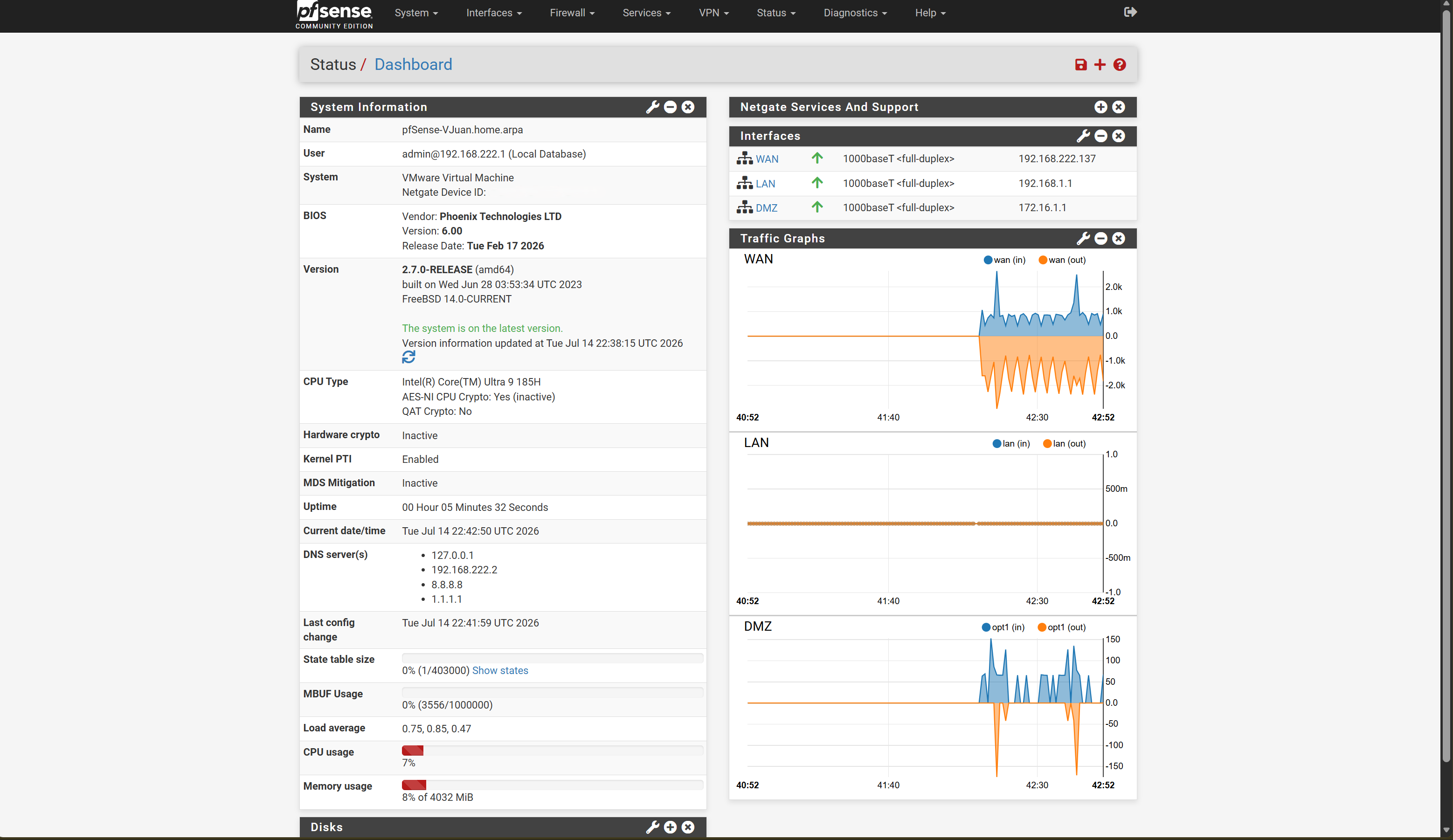Screen dimensions: 1453x840
Task: Close the Interfaces widget
Action: [1118, 136]
